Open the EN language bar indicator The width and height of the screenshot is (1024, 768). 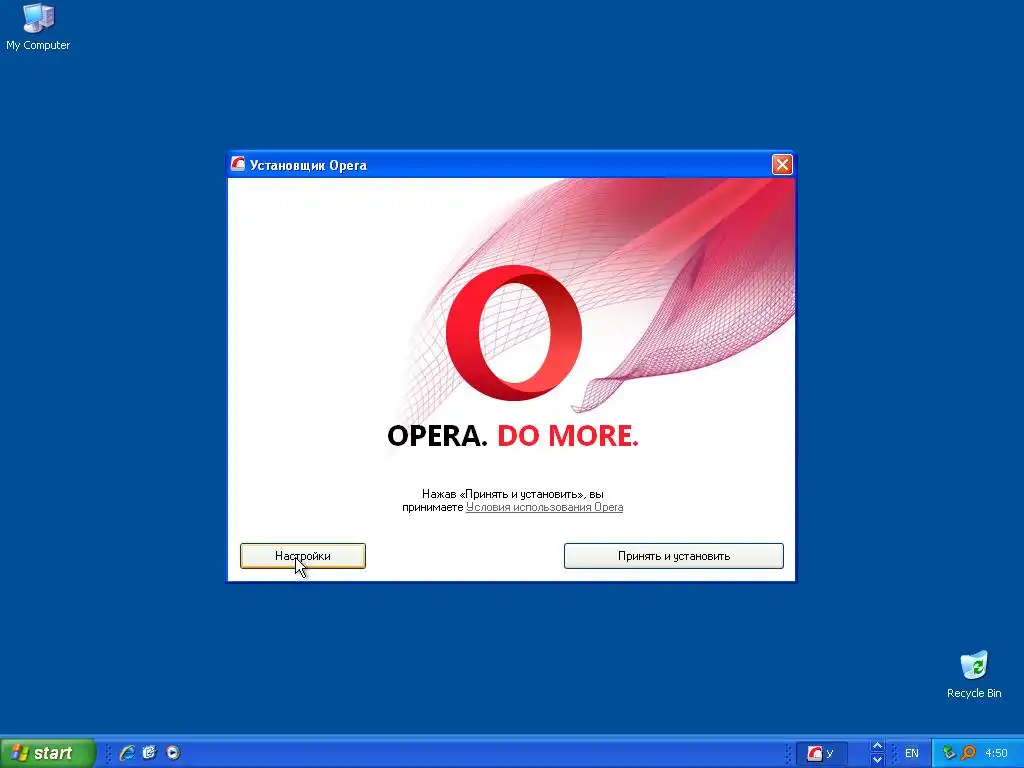(912, 754)
